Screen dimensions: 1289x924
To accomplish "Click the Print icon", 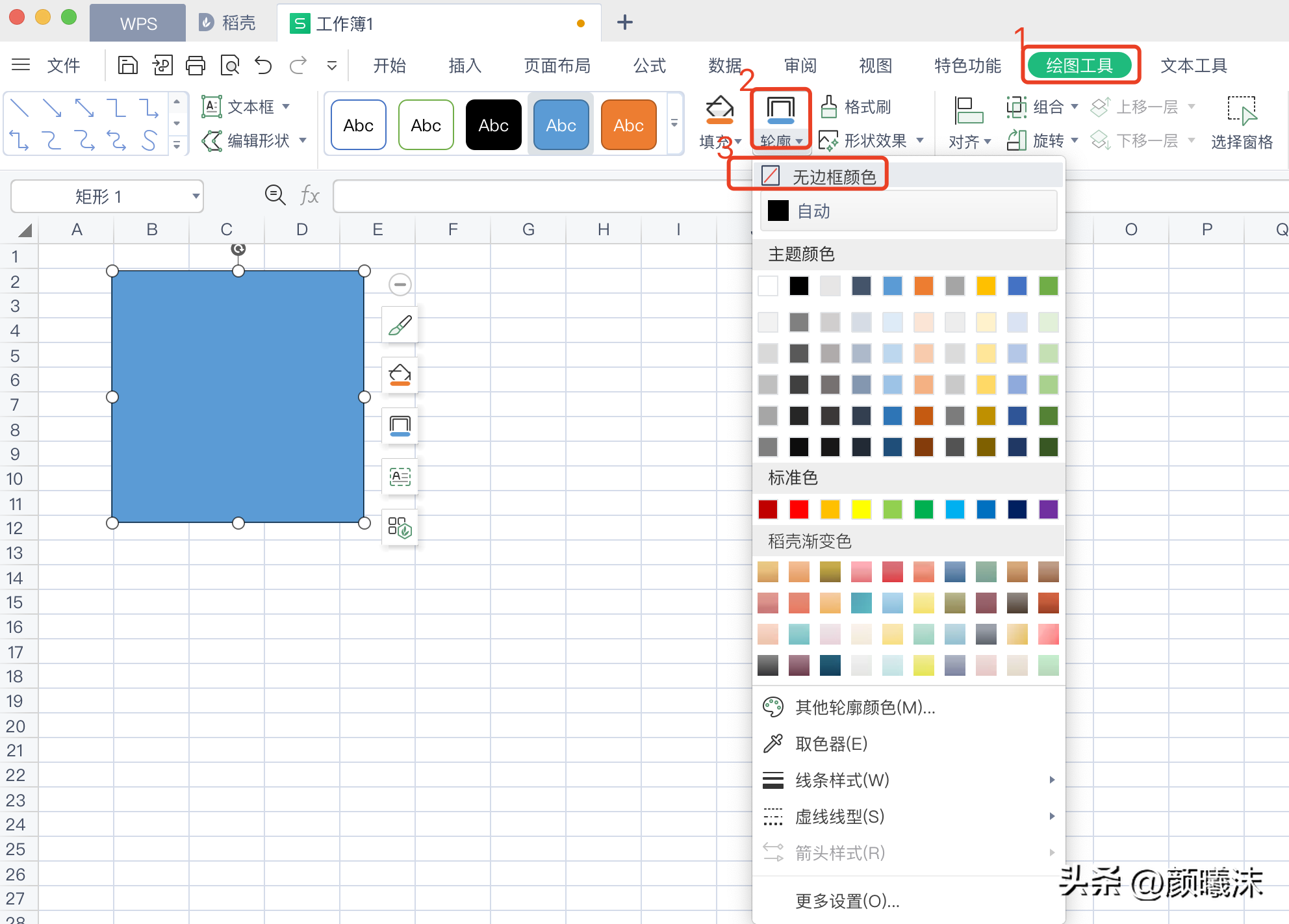I will [x=195, y=65].
